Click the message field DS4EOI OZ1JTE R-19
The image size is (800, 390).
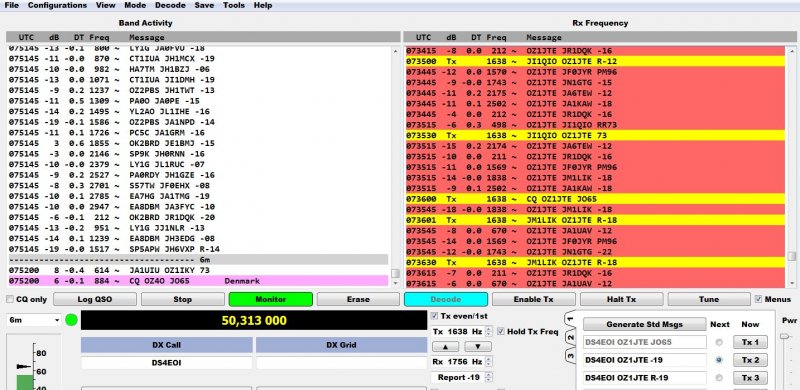pyautogui.click(x=645, y=378)
